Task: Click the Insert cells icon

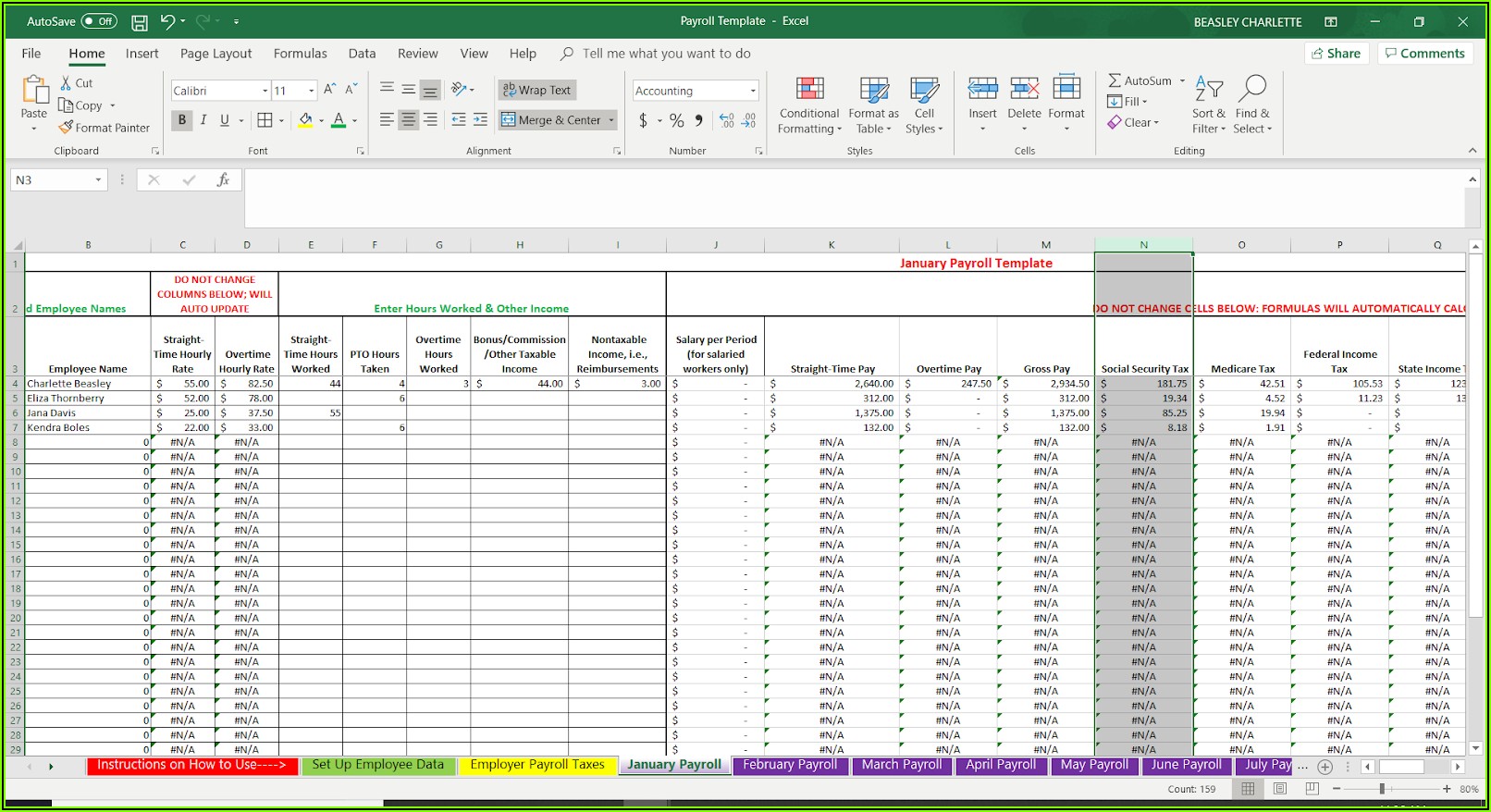Action: [982, 90]
